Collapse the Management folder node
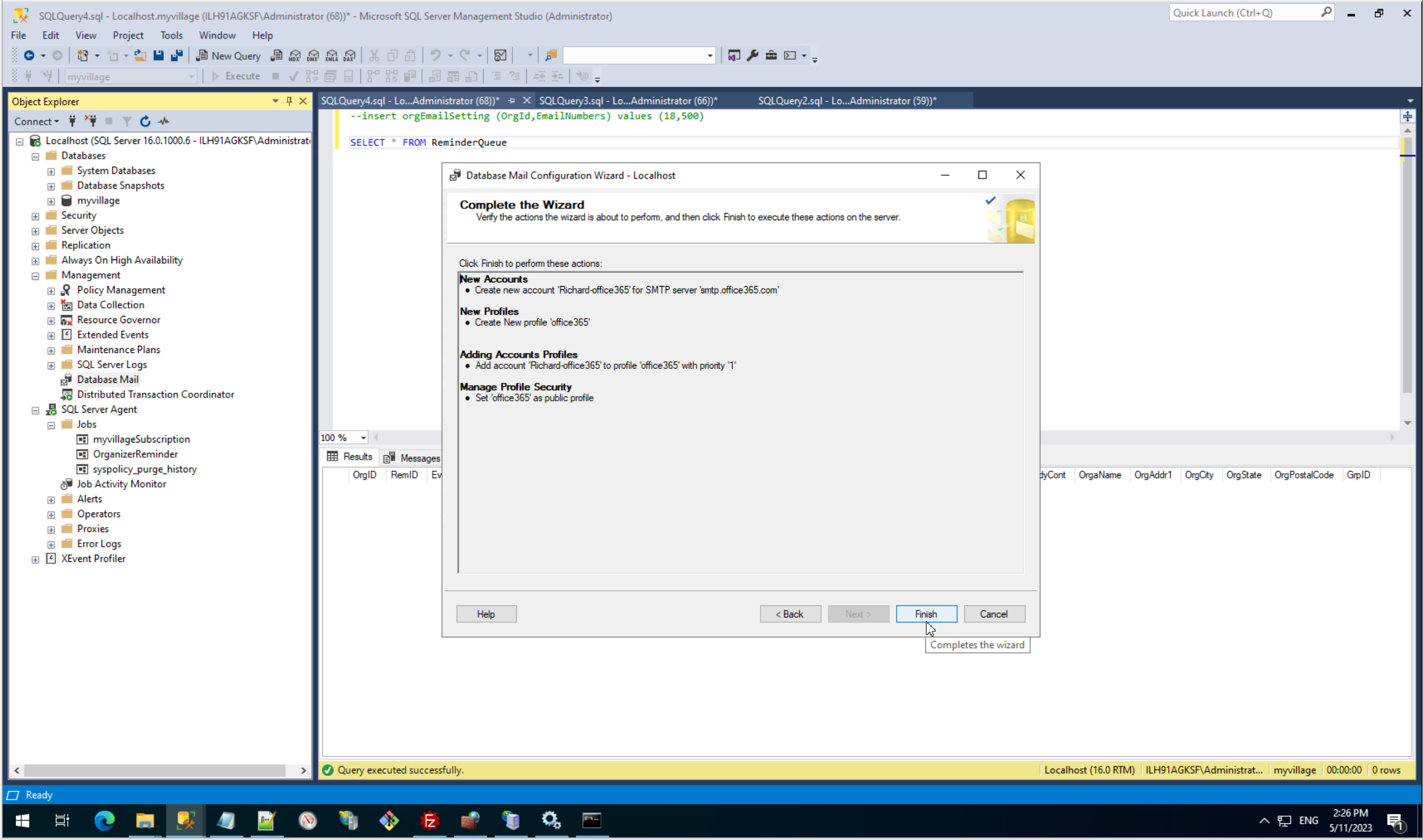 [x=35, y=275]
